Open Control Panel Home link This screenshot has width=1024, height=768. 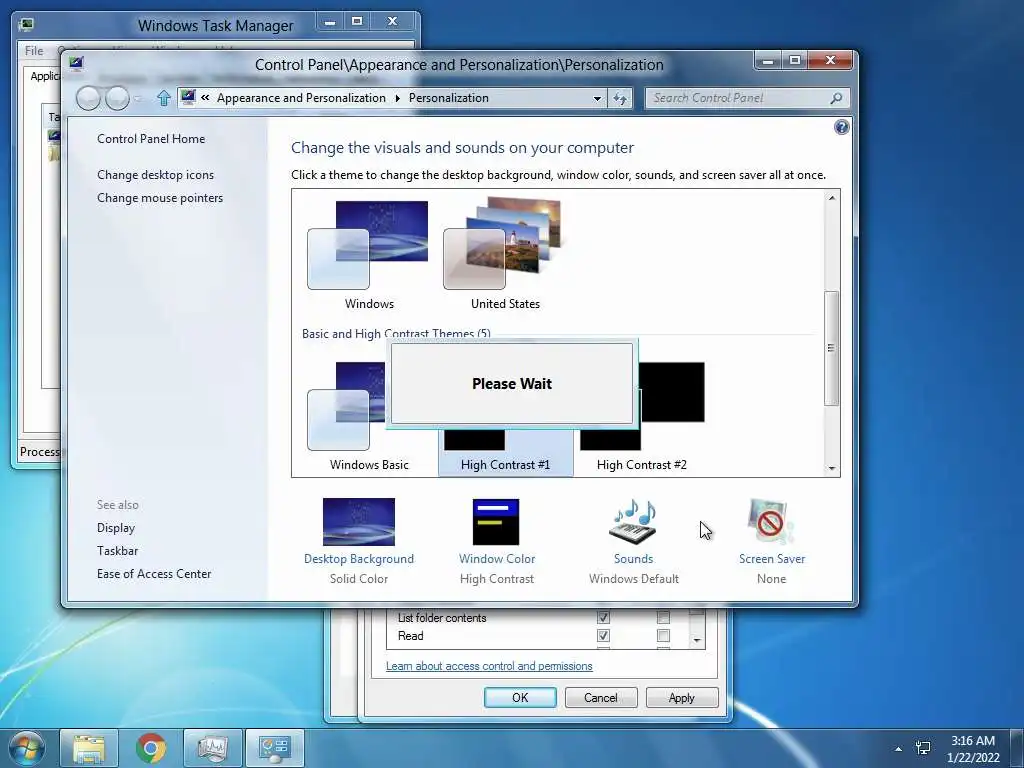tap(151, 138)
